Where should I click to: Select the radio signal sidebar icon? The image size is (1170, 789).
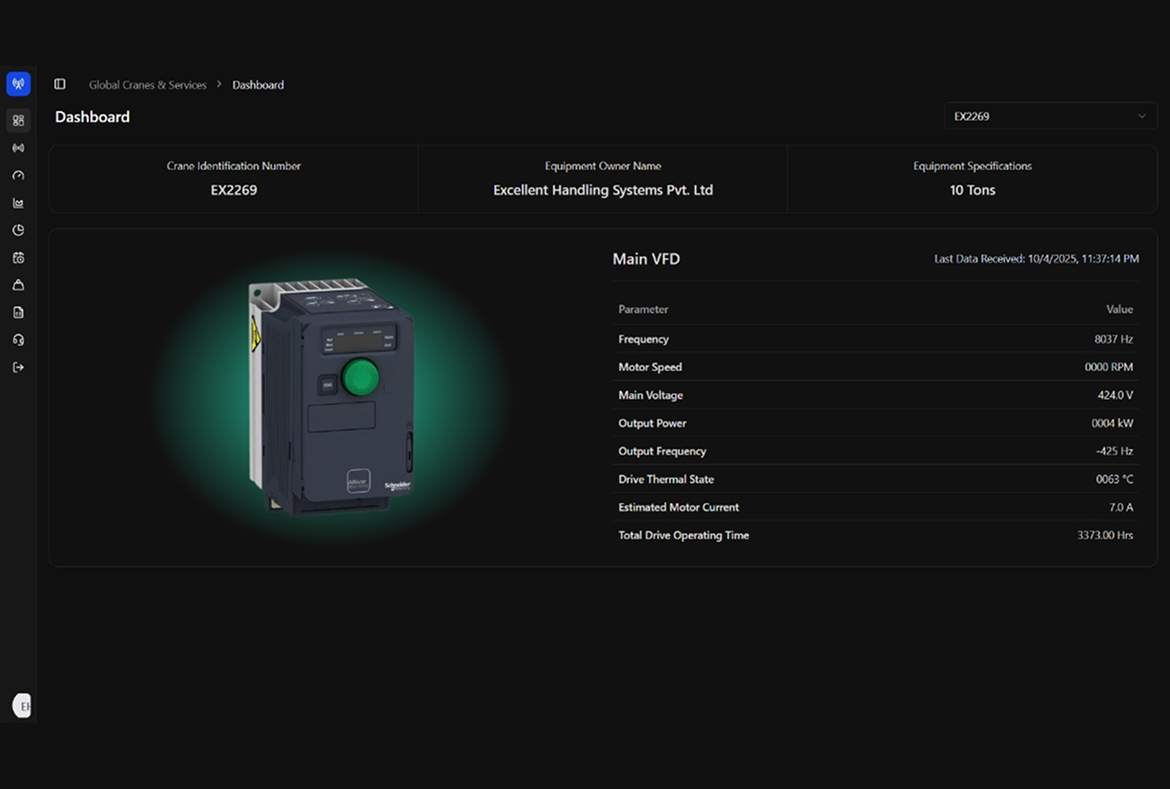pos(18,148)
